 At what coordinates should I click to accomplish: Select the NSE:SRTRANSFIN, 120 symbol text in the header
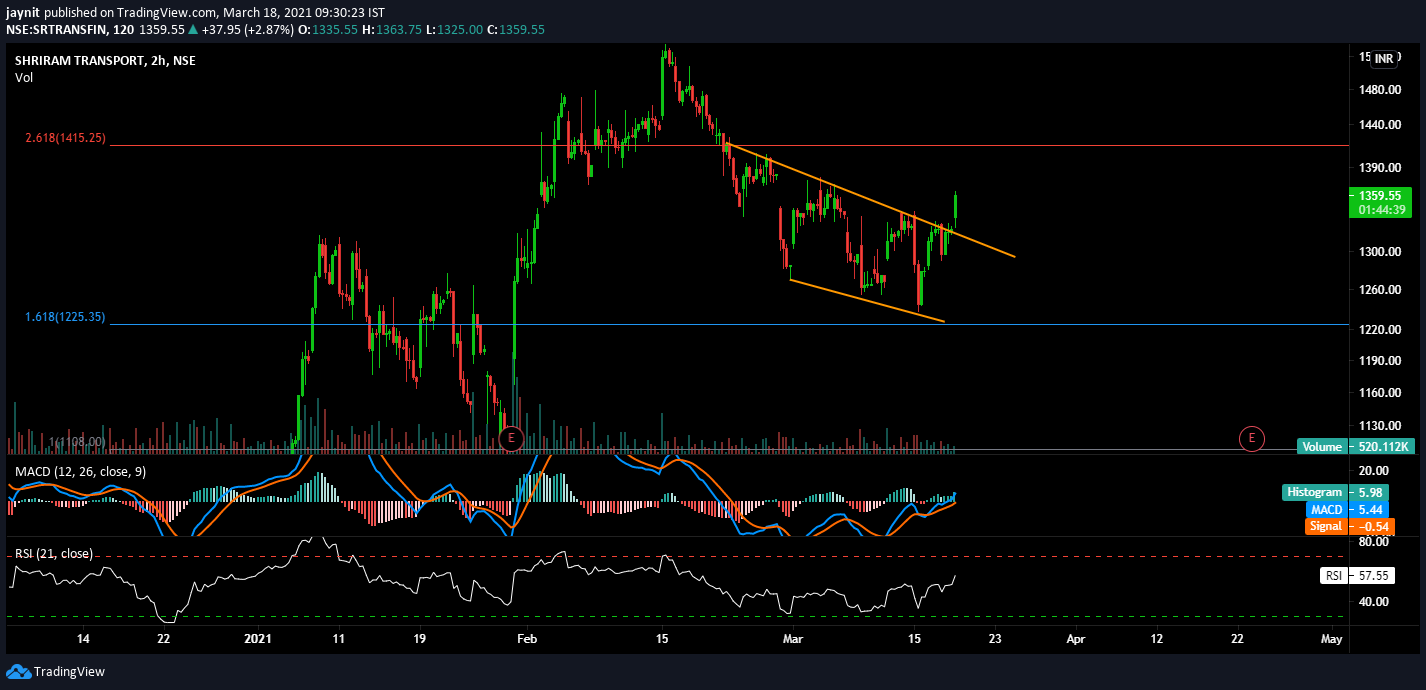69,30
